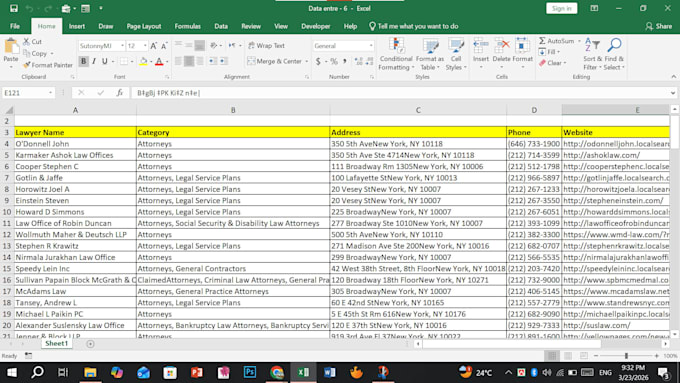Click the Orientation text angle icon

tap(213, 46)
